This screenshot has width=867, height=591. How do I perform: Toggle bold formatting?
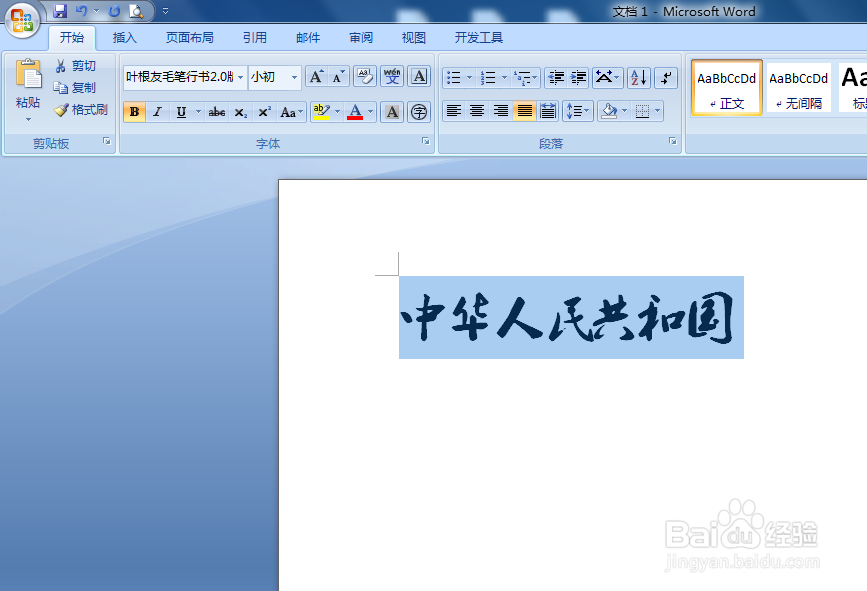134,112
